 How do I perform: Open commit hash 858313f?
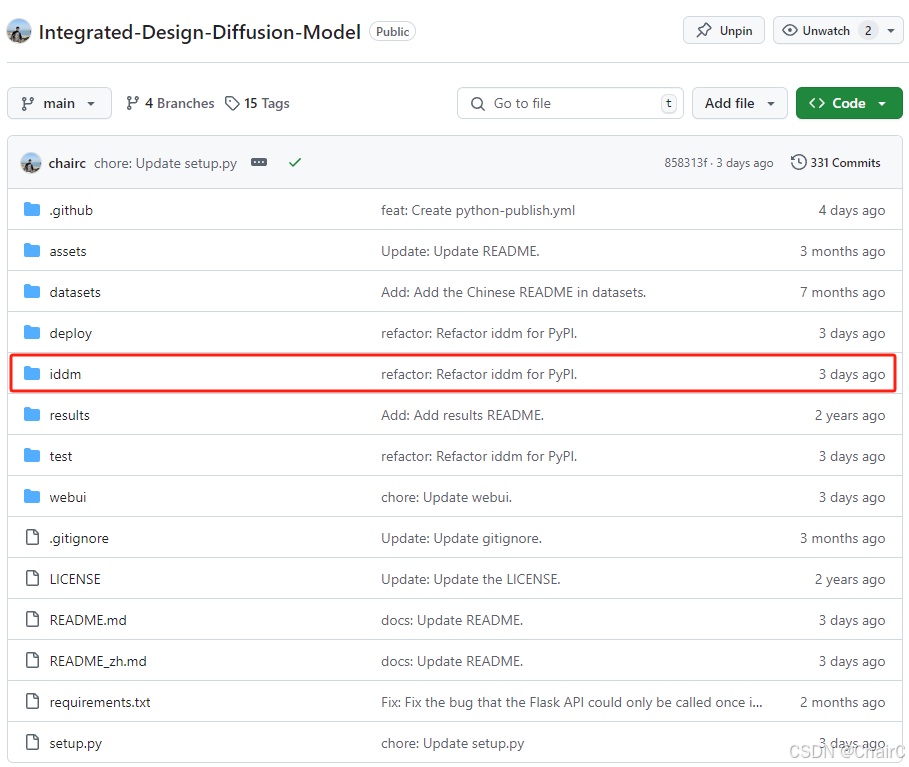685,163
